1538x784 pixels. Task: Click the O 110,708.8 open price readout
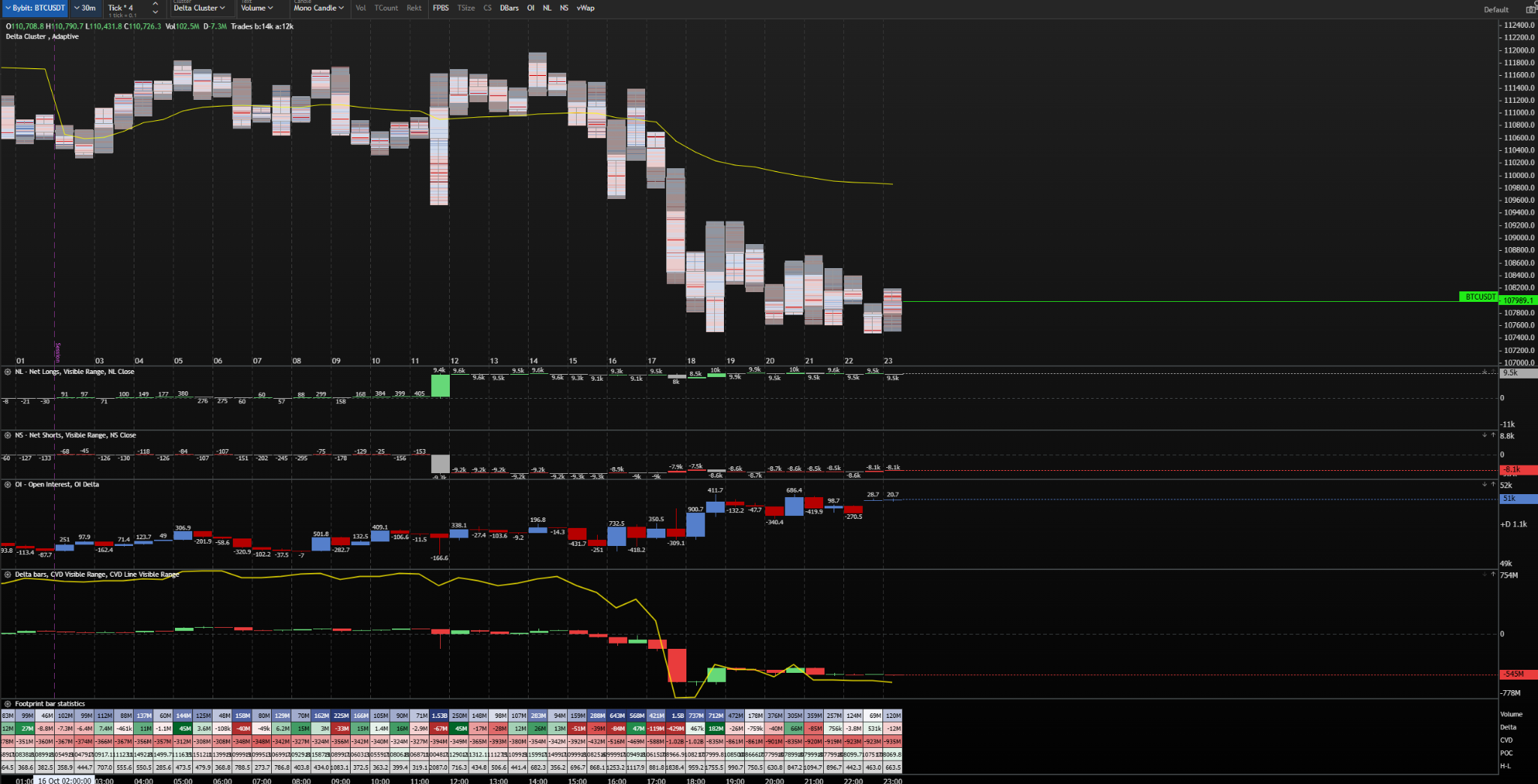[x=25, y=26]
